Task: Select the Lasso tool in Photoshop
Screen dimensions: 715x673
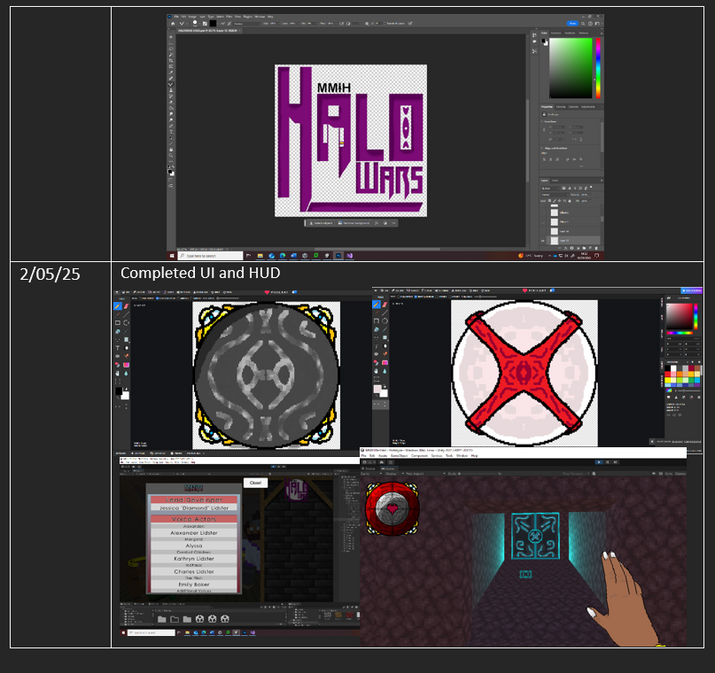Action: coord(171,49)
